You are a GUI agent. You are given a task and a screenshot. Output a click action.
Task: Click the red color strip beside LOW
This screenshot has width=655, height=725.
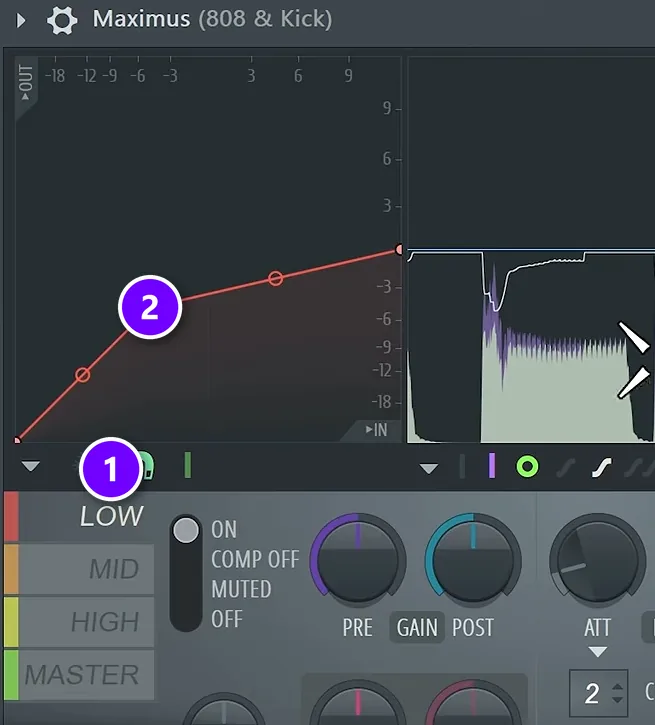(12, 516)
